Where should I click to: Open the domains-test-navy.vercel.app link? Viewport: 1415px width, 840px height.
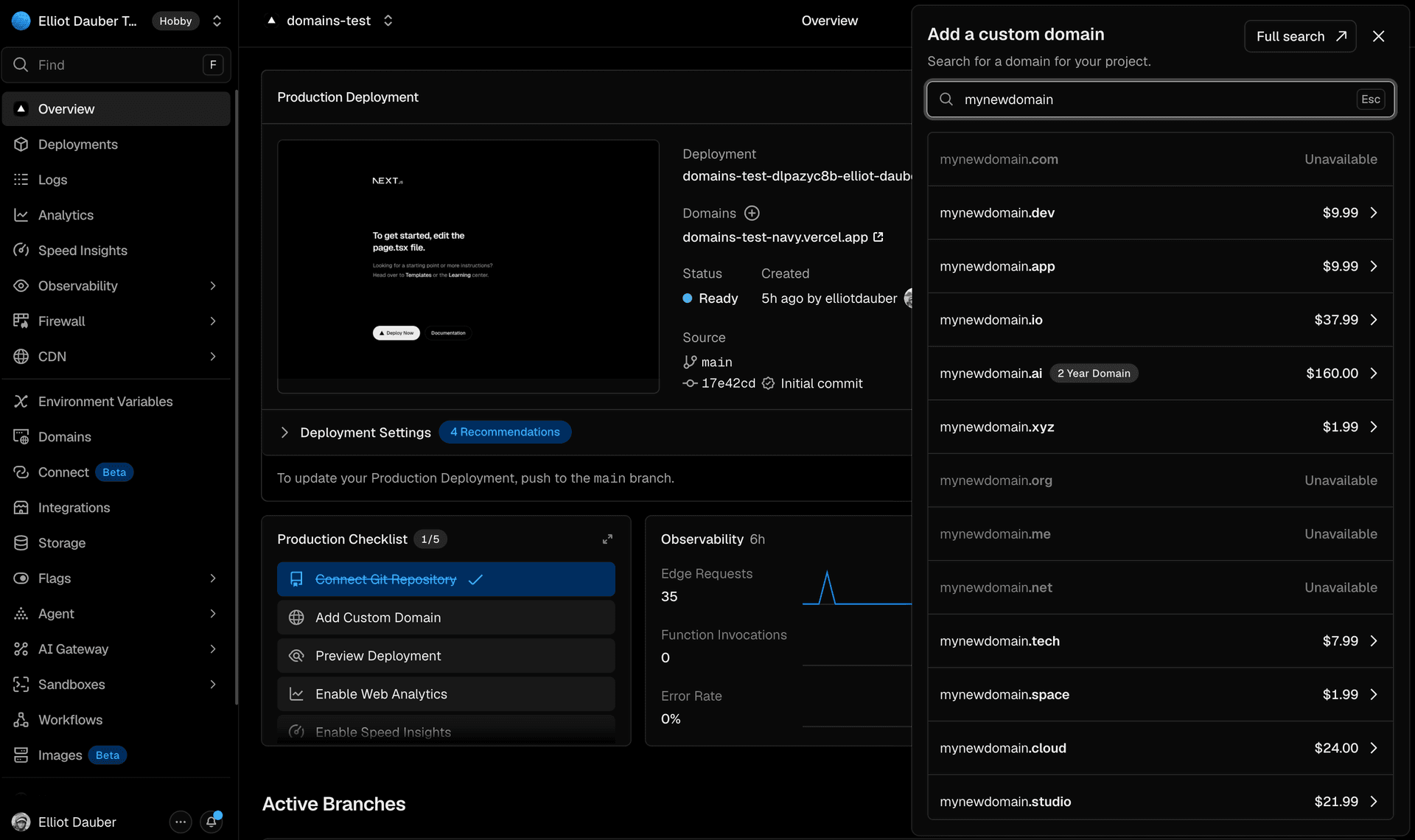pos(783,237)
